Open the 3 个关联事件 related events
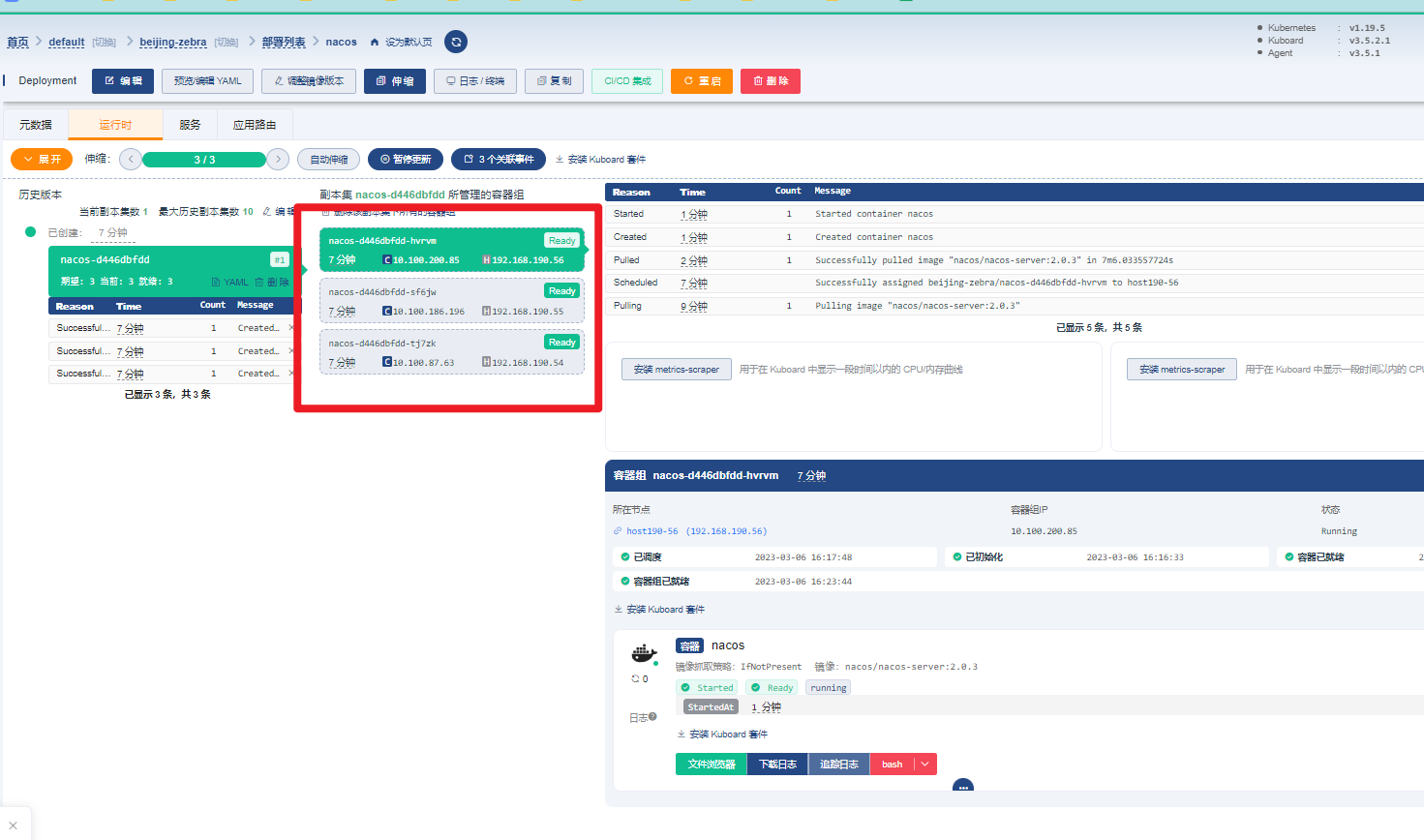Viewport: 1424px width, 840px height. pyautogui.click(x=499, y=160)
